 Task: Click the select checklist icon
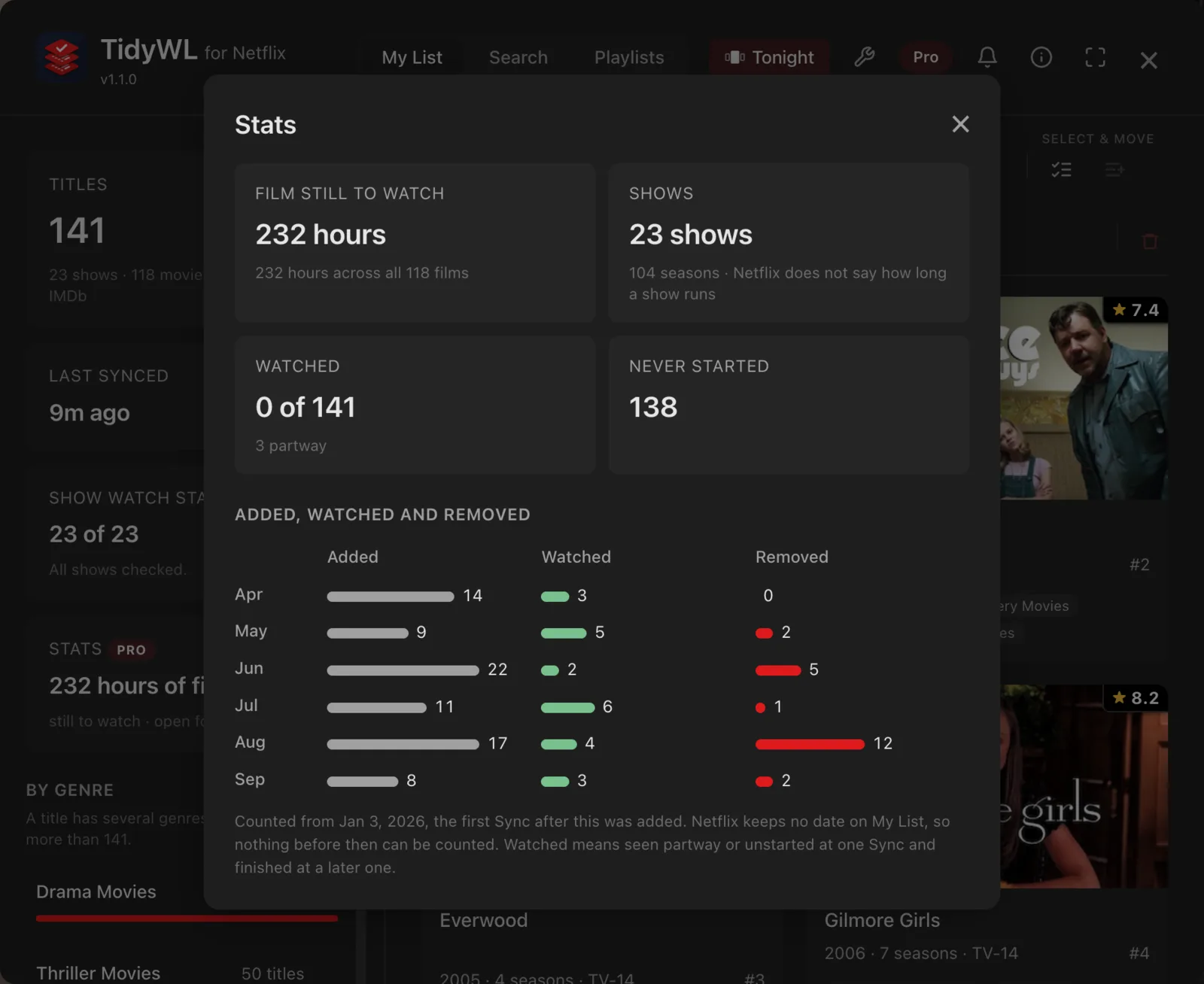point(1062,170)
